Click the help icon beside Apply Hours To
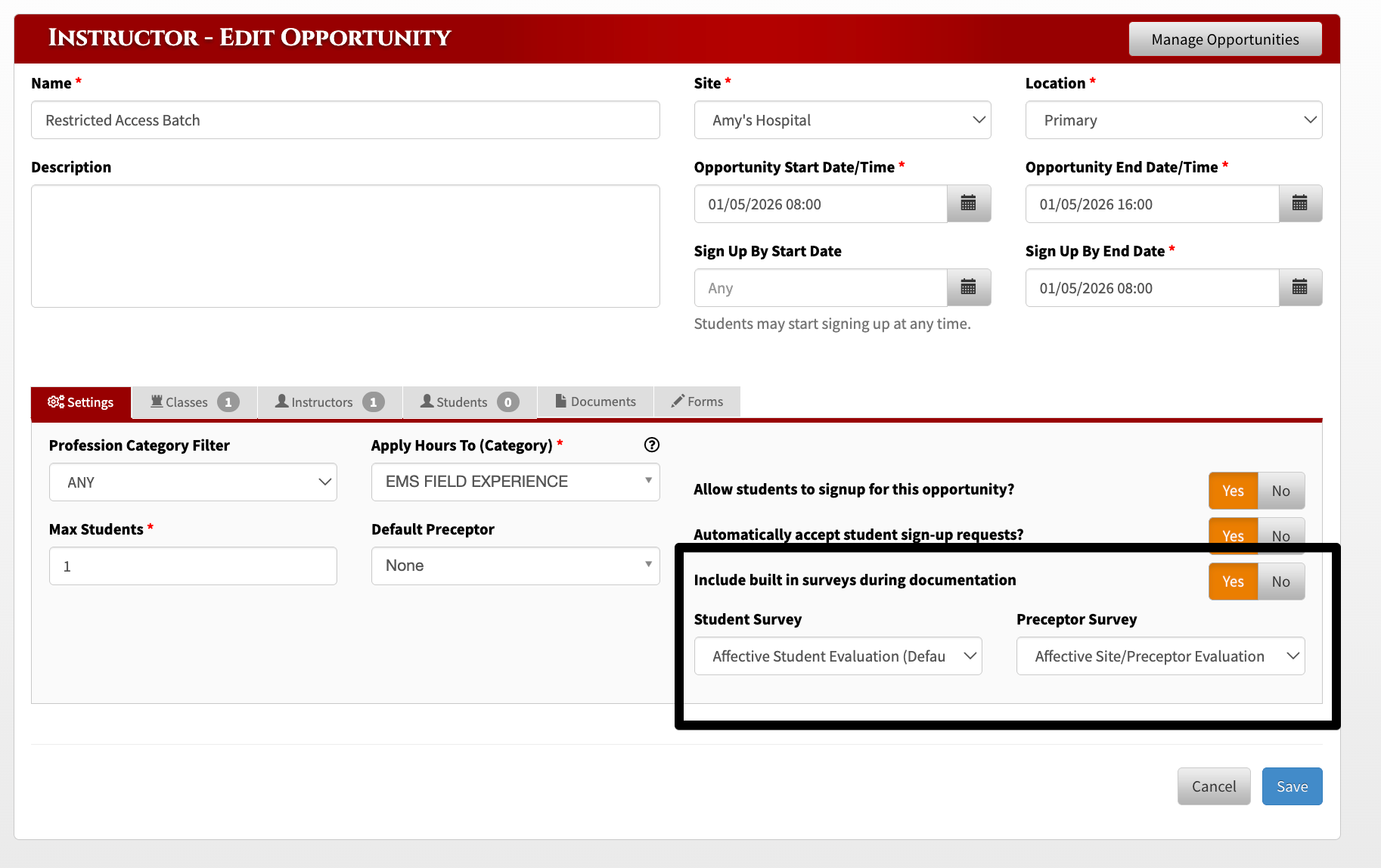The height and width of the screenshot is (868, 1381). pyautogui.click(x=651, y=445)
